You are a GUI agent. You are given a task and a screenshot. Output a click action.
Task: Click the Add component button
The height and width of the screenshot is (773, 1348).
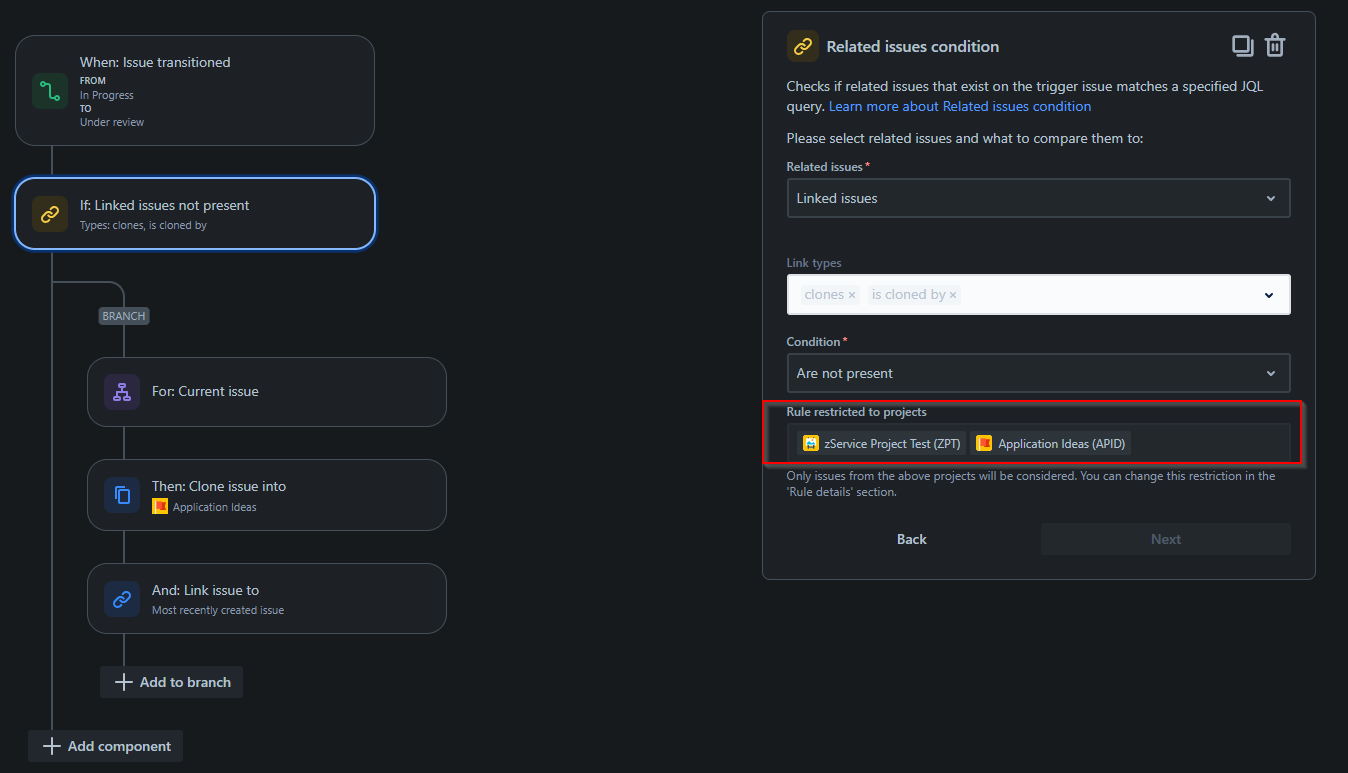pos(105,745)
